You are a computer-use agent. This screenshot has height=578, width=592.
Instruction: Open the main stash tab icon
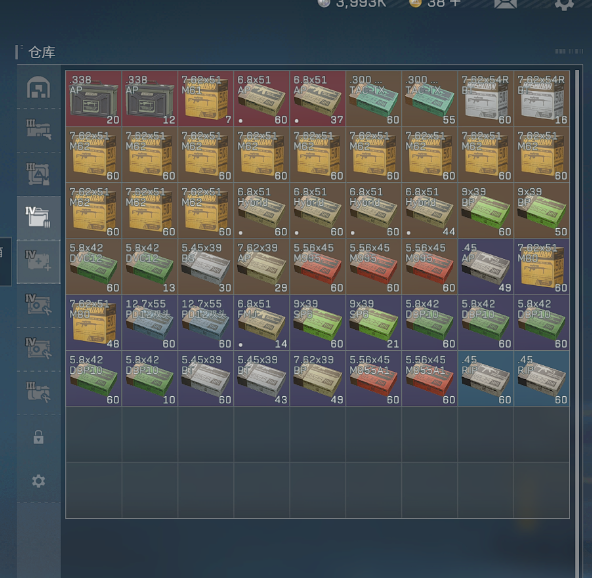pos(38,87)
